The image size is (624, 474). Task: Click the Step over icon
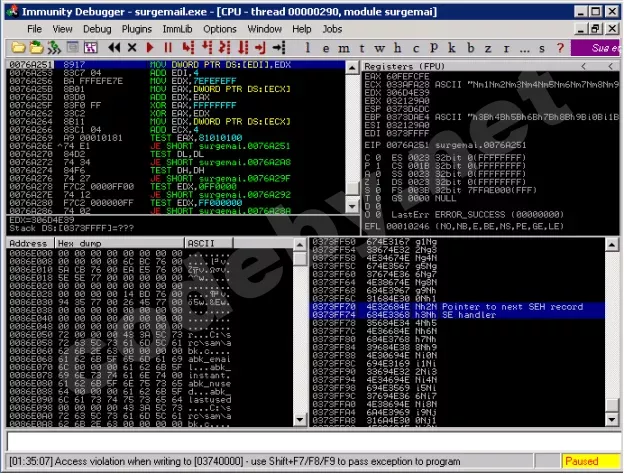pyautogui.click(x=207, y=48)
